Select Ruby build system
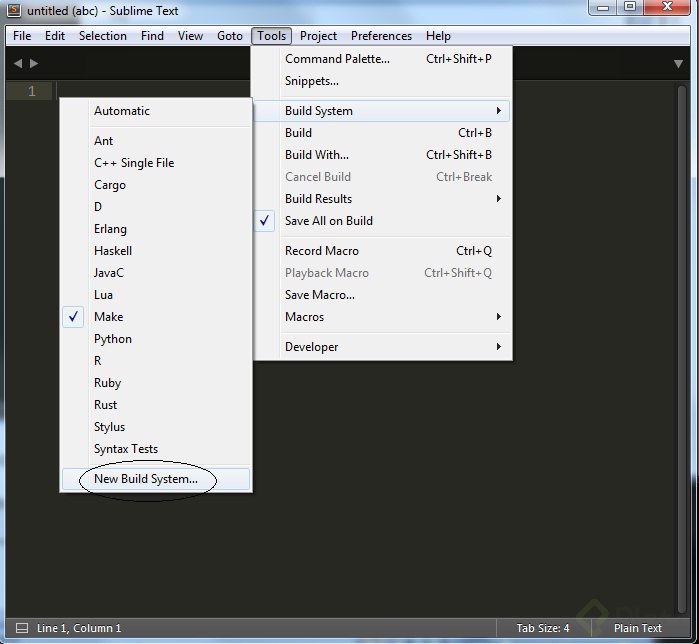Viewport: 699px width, 644px height. 156,383
